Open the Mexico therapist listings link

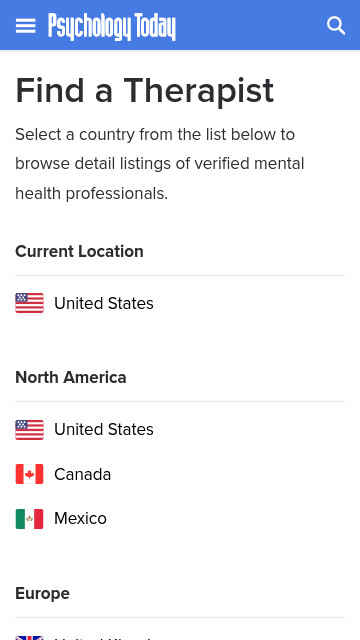(x=80, y=519)
